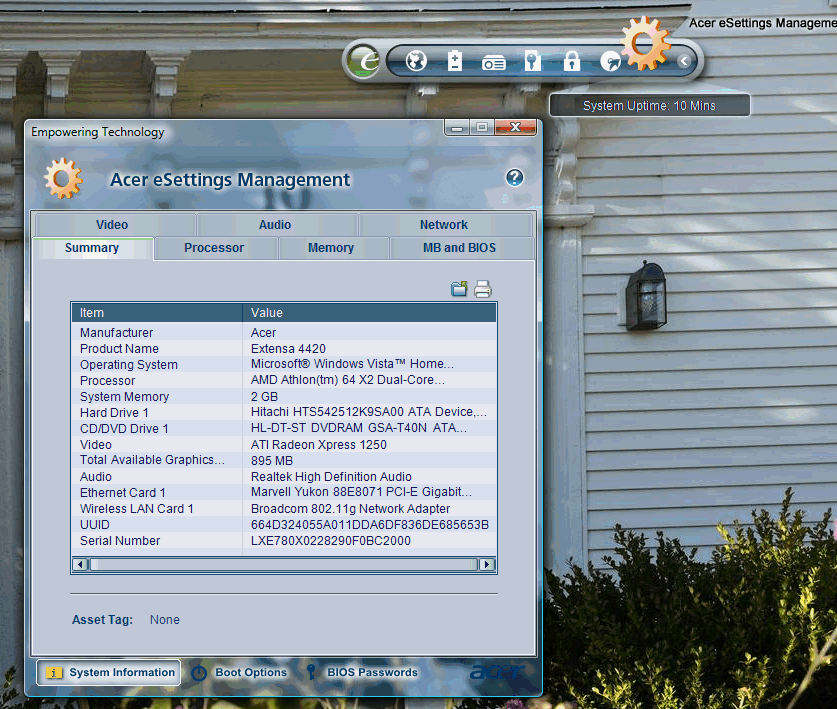This screenshot has height=709, width=837.
Task: Click the orange gear logo in window header
Action: [x=64, y=178]
